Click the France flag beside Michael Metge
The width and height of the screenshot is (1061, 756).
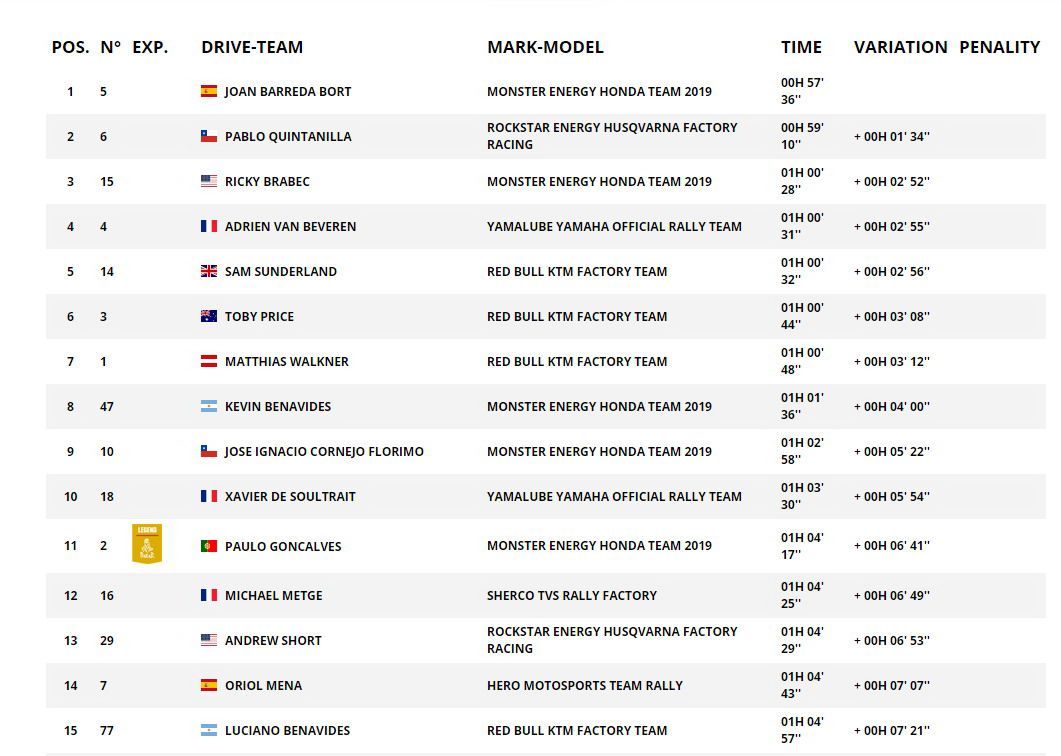point(209,595)
